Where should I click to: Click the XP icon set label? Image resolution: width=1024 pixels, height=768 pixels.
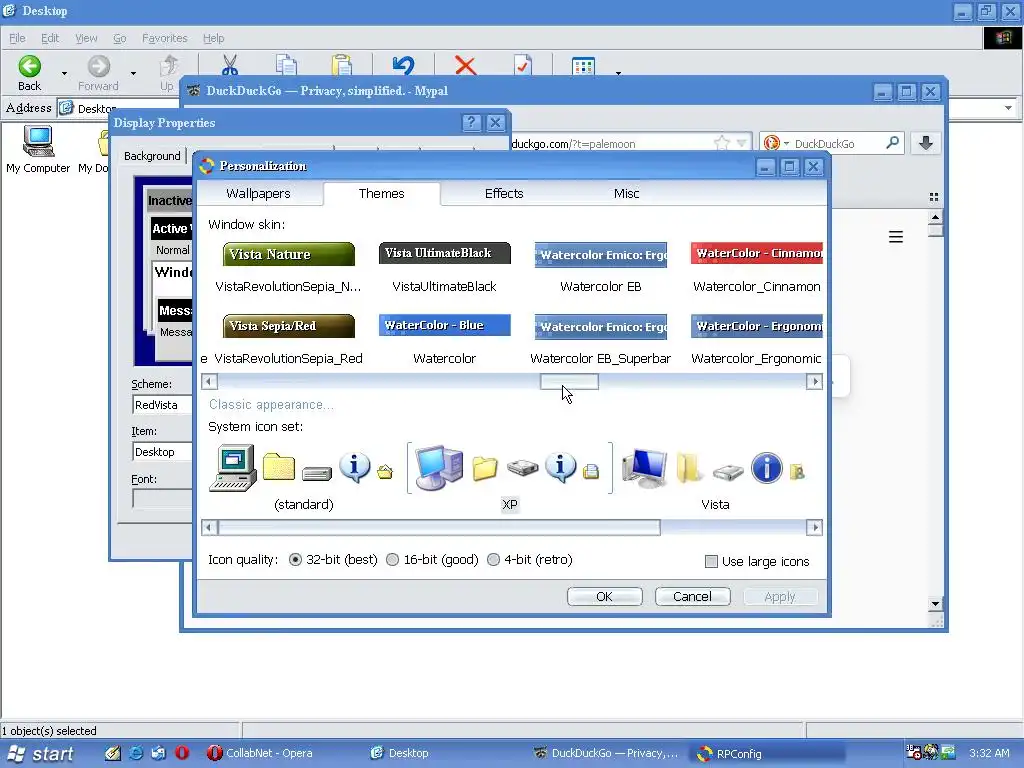click(509, 505)
